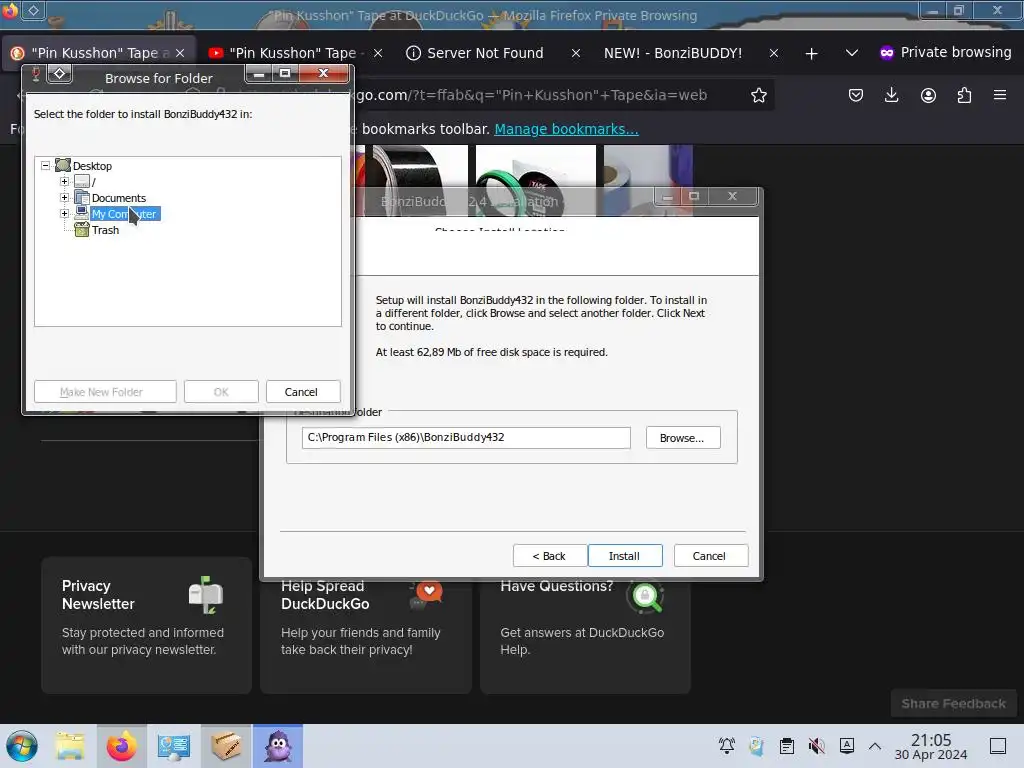Click the Firefox taskbar icon
Screen dimensions: 1024x768
point(121,746)
